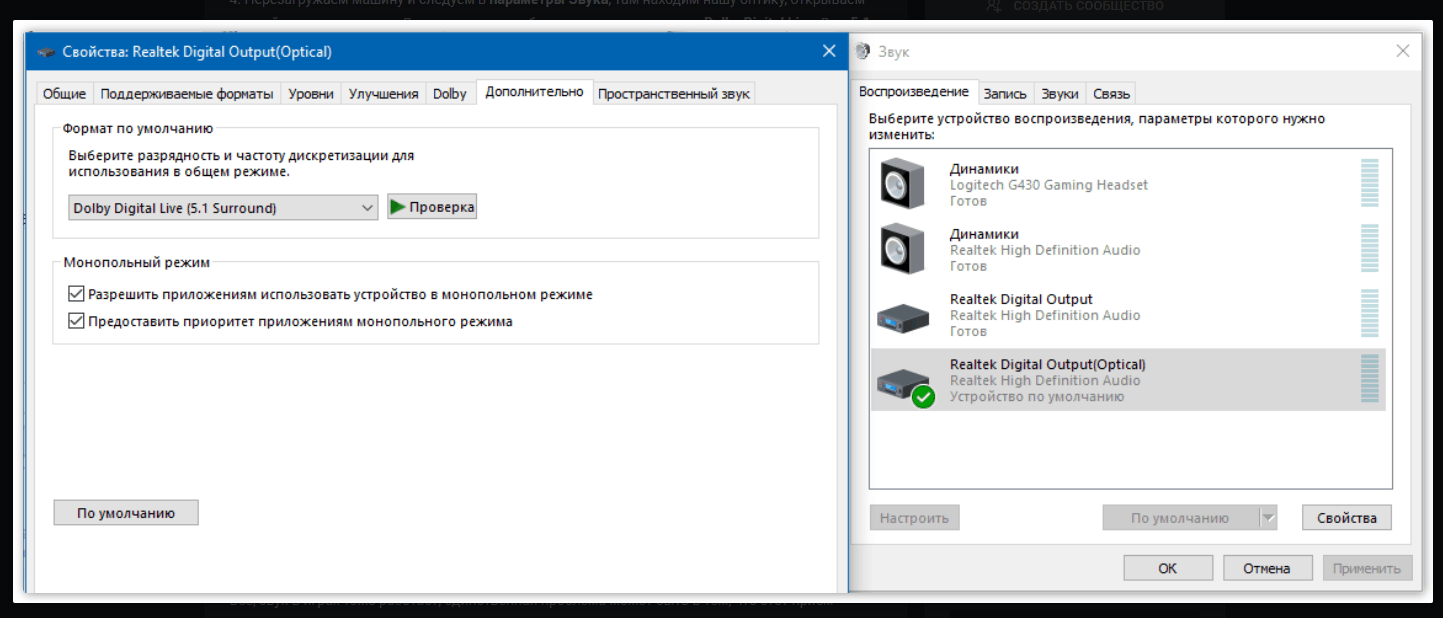Close the Свойства properties window
Viewport: 1443px width, 618px height.
(x=829, y=51)
